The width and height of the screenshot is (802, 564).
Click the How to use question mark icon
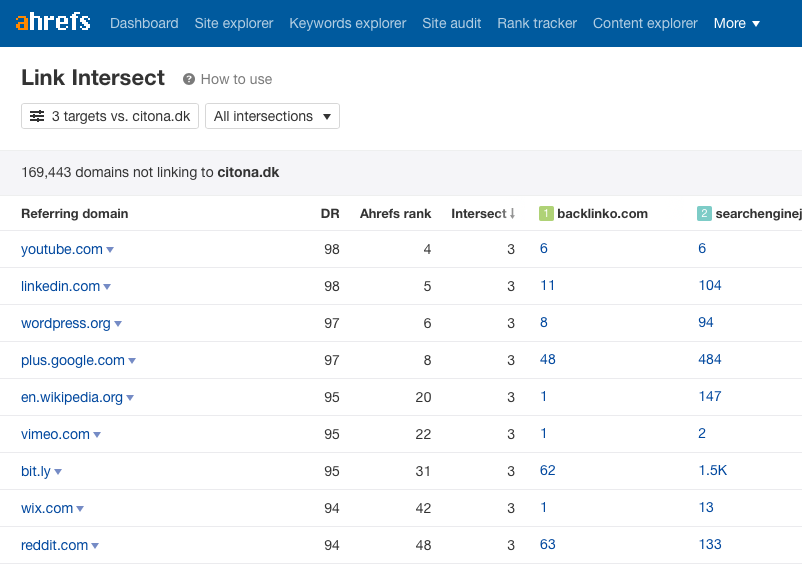coord(189,79)
